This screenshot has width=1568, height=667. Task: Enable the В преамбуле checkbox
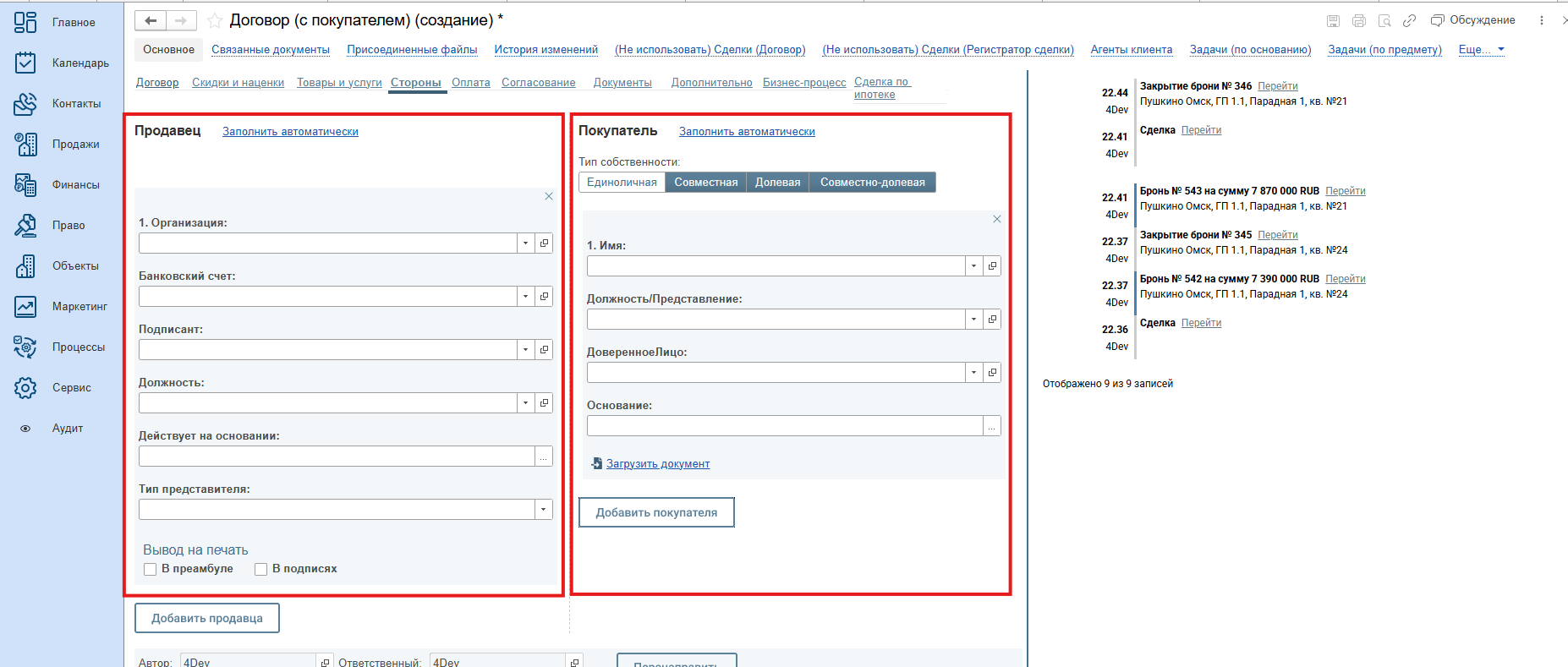pos(151,569)
